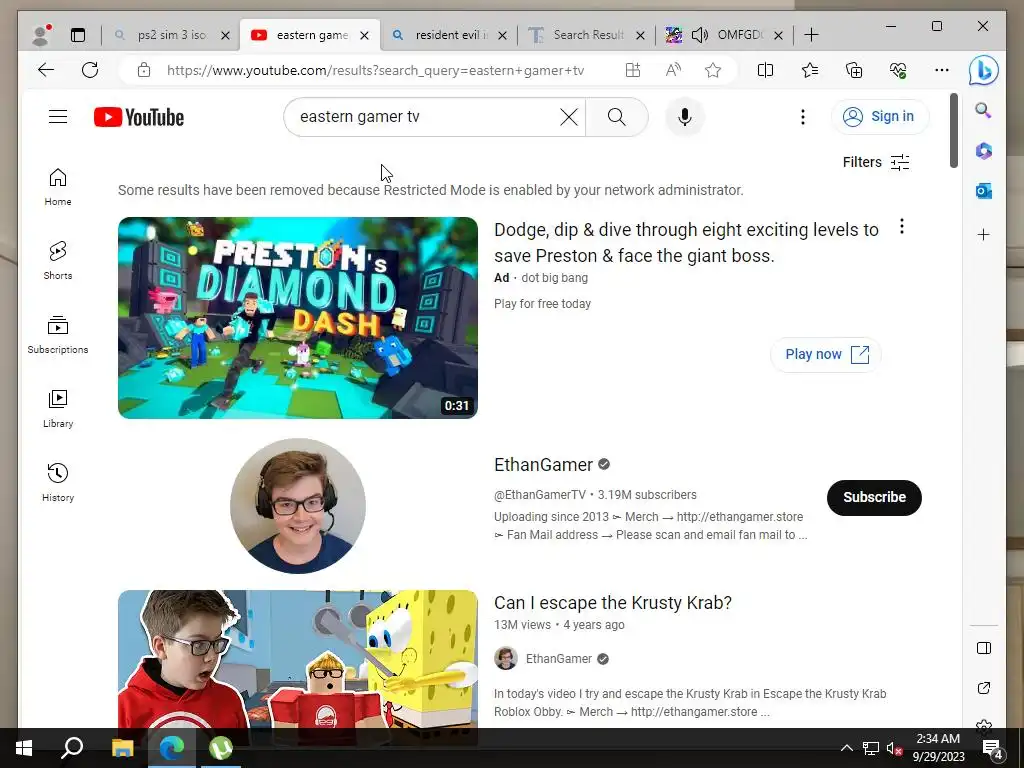Add this page to favorites star
This screenshot has height=768, width=1024.
(x=713, y=71)
